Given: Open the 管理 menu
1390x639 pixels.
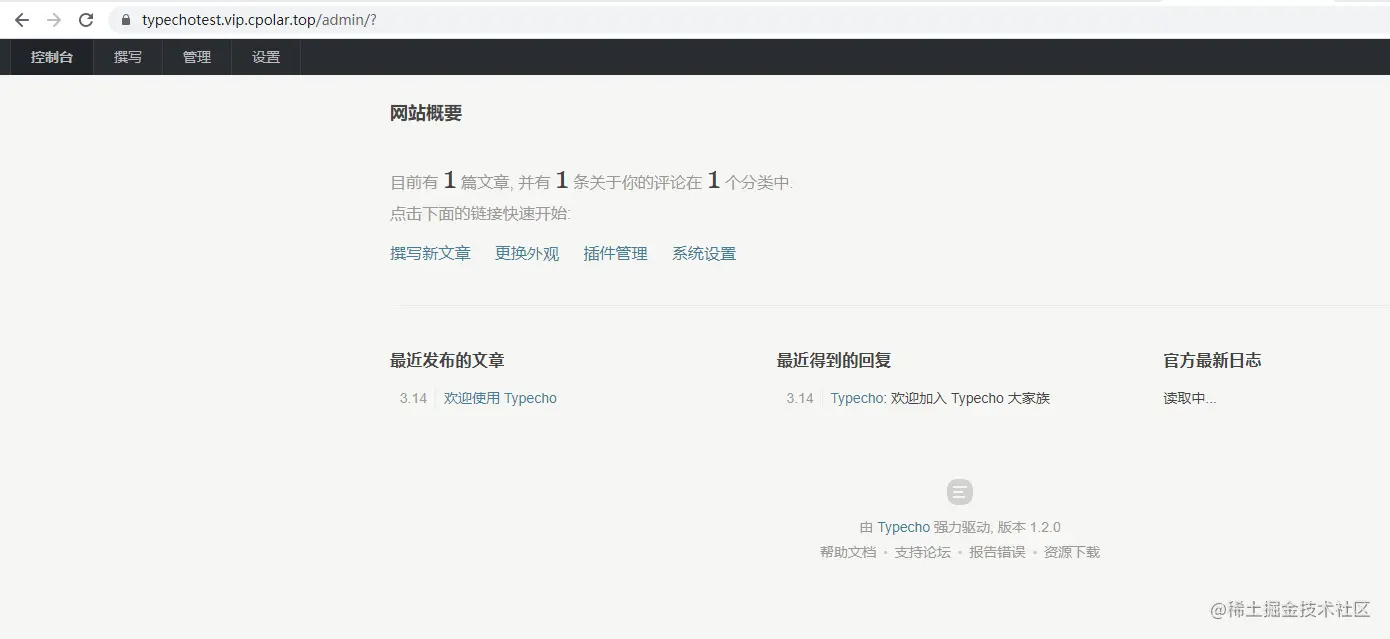Looking at the screenshot, I should pos(197,57).
